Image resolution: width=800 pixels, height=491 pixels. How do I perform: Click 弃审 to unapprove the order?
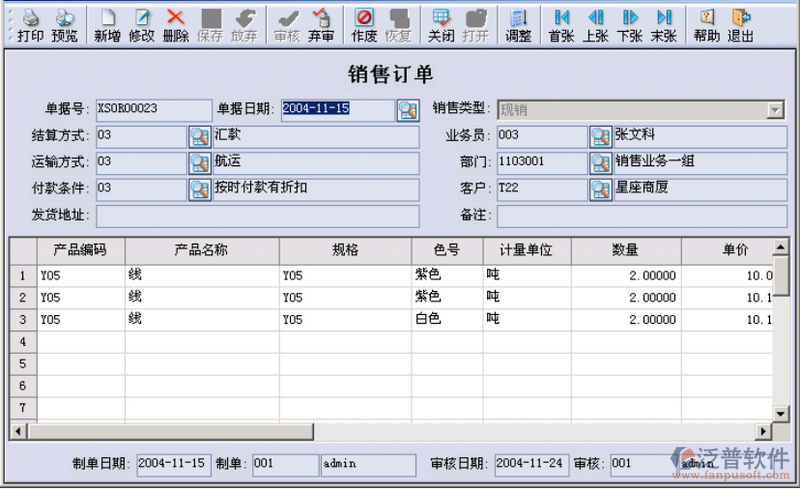tap(321, 25)
